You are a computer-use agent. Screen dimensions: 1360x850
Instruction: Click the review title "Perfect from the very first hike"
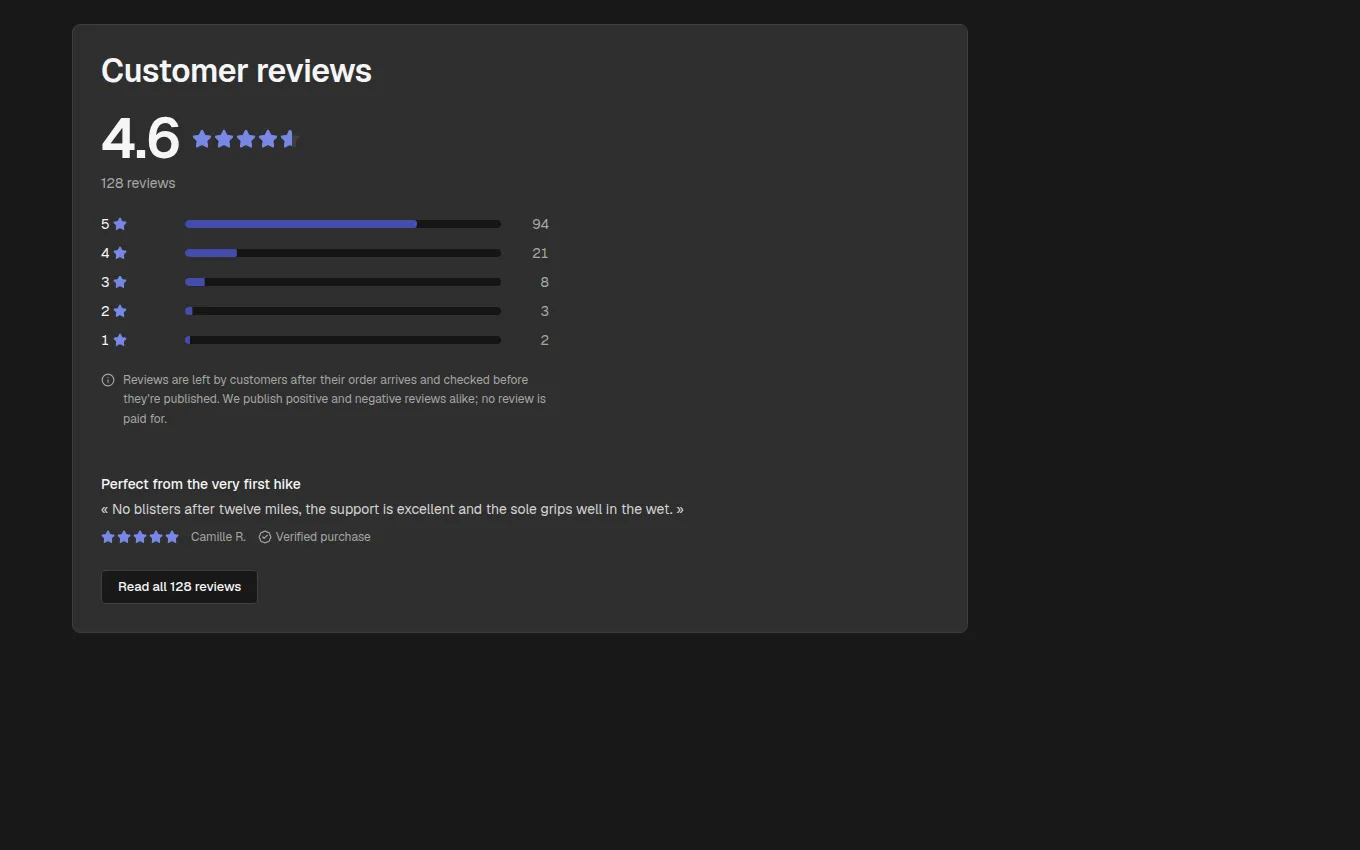(x=201, y=484)
